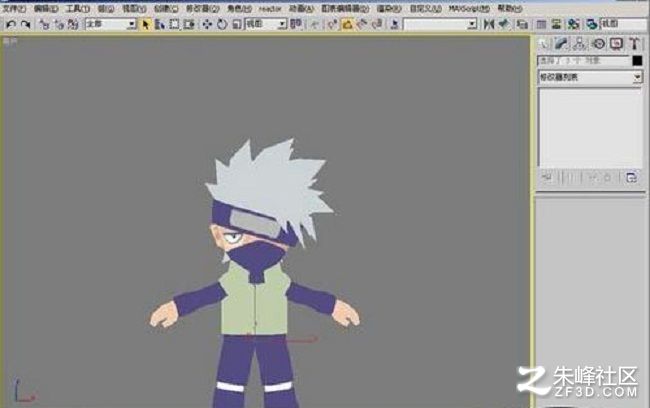Open the selection filter 全部 dropdown

tap(111, 24)
